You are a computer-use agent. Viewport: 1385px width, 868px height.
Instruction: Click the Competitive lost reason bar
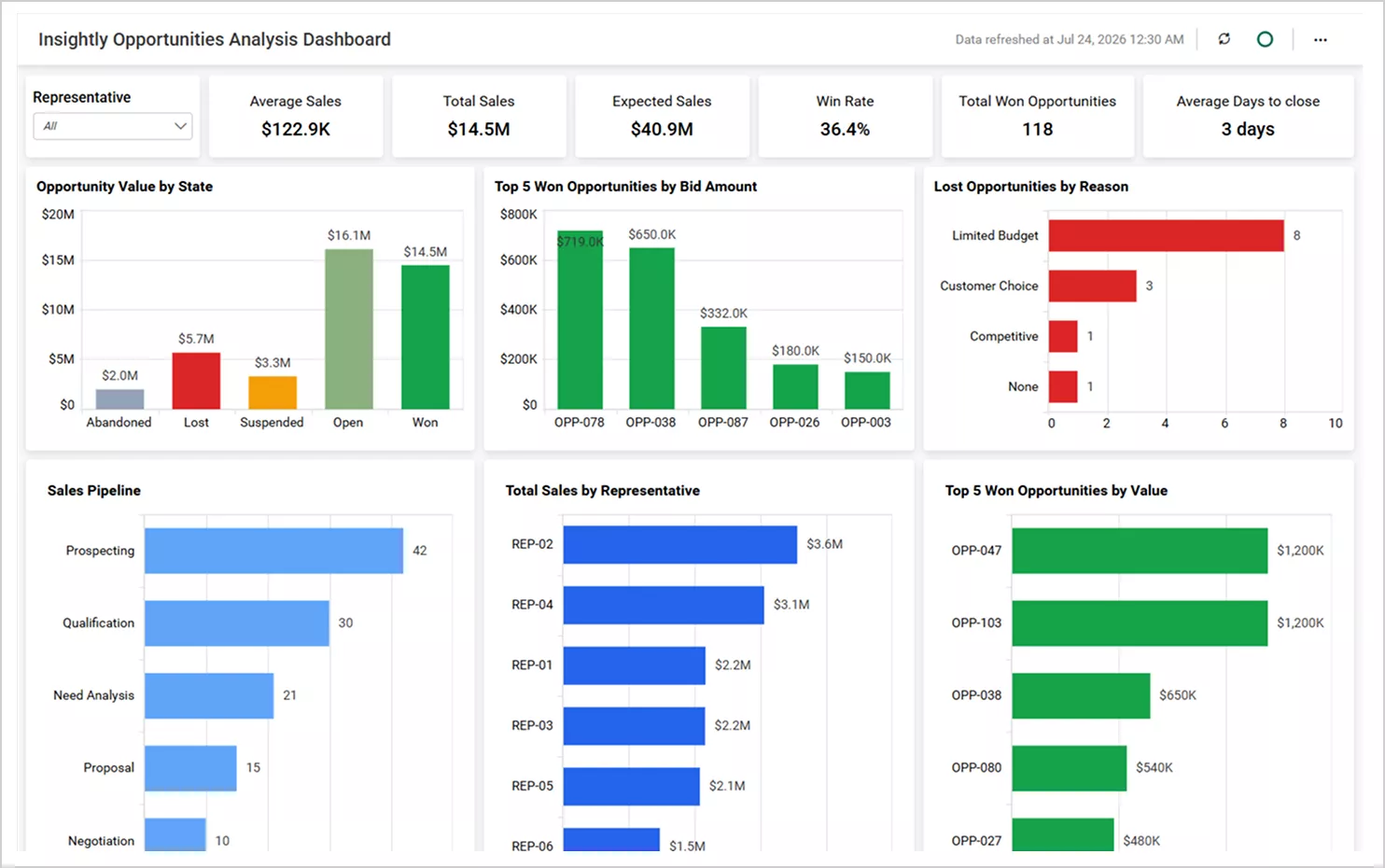pyautogui.click(x=1063, y=336)
